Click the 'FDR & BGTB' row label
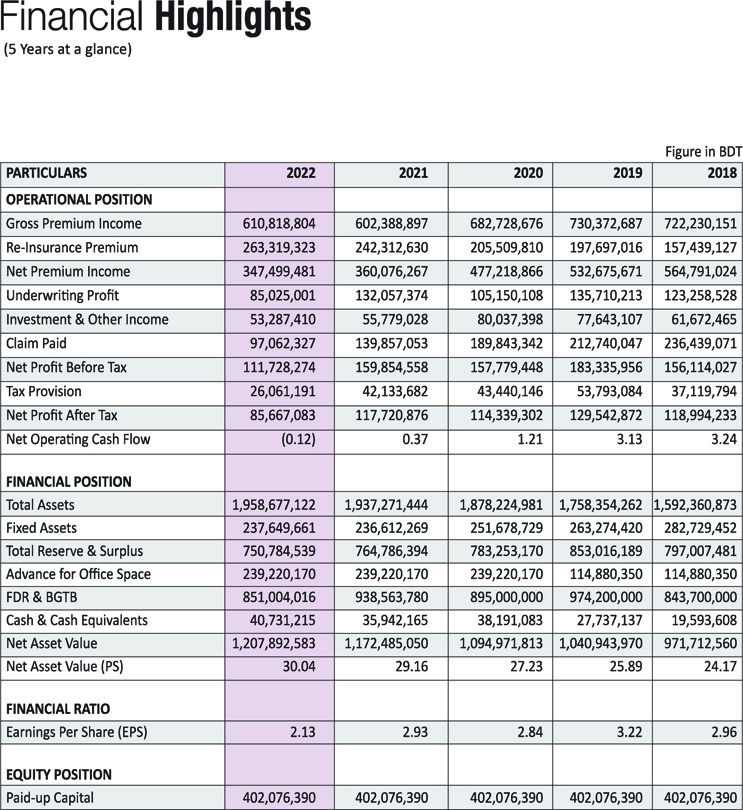 (x=42, y=597)
